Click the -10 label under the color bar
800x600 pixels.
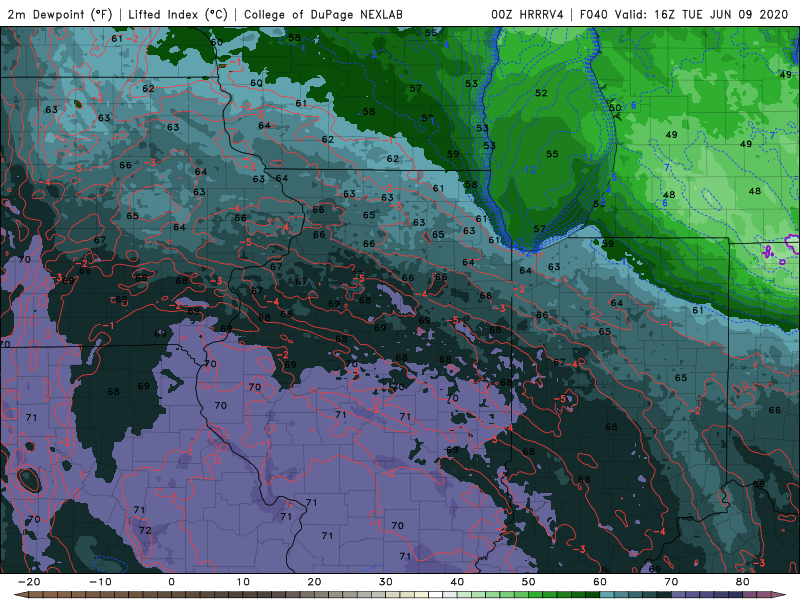pyautogui.click(x=100, y=582)
